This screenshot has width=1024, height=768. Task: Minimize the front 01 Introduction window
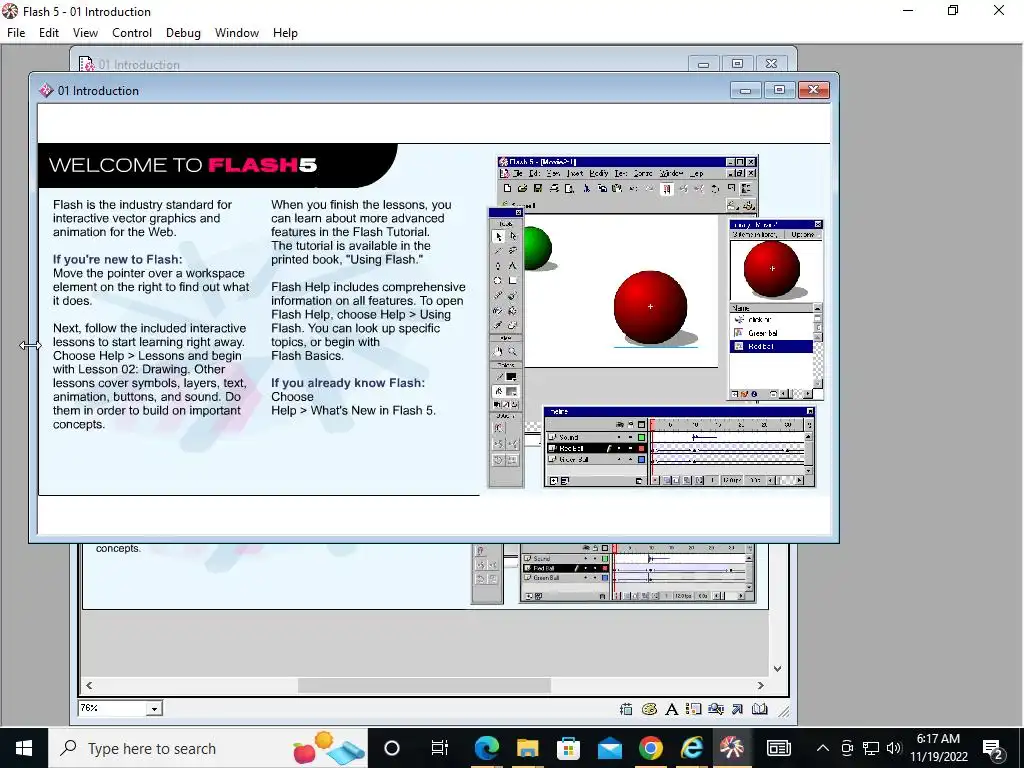745,89
